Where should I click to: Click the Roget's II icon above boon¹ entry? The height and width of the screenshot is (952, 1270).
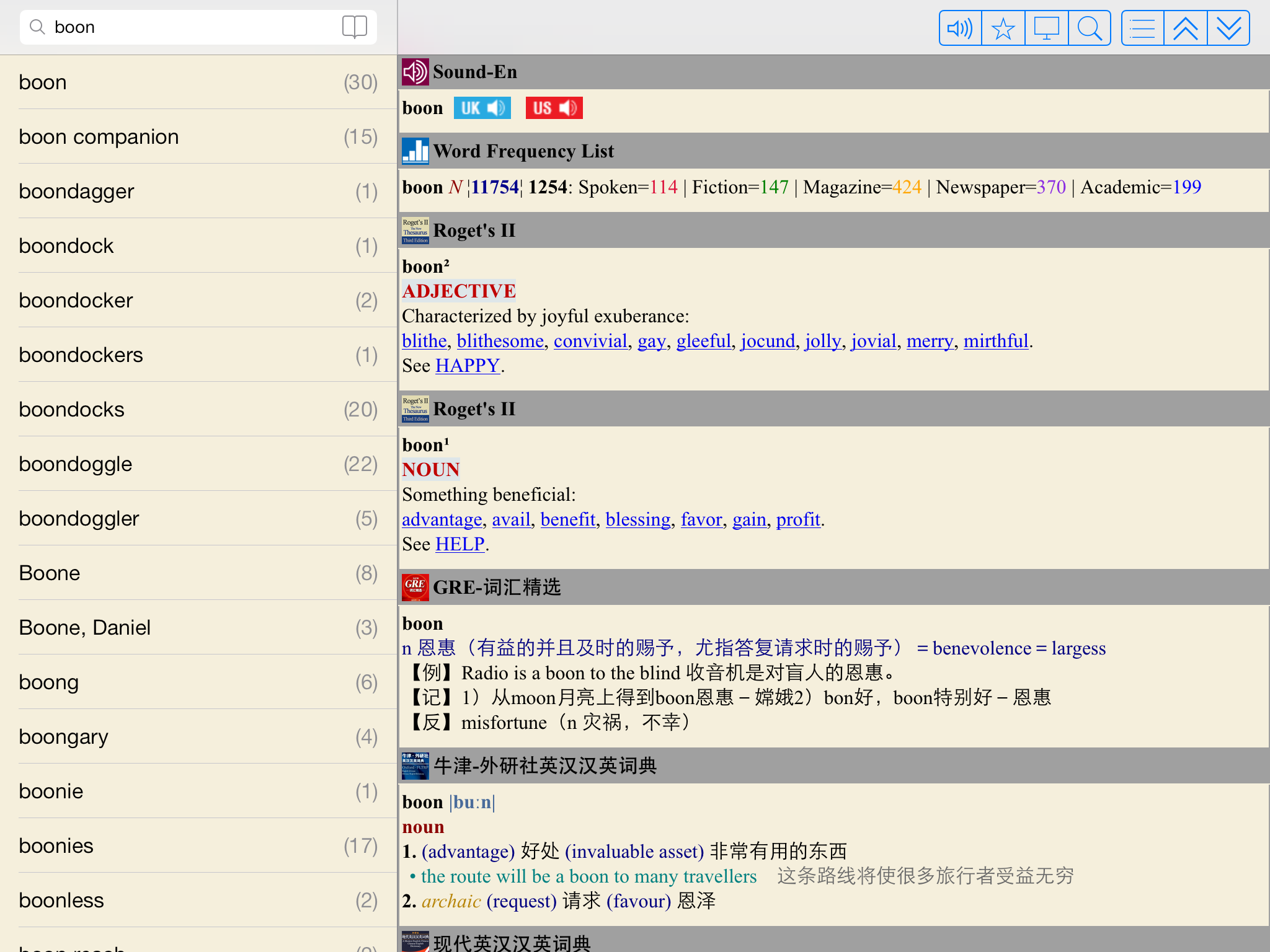click(415, 409)
